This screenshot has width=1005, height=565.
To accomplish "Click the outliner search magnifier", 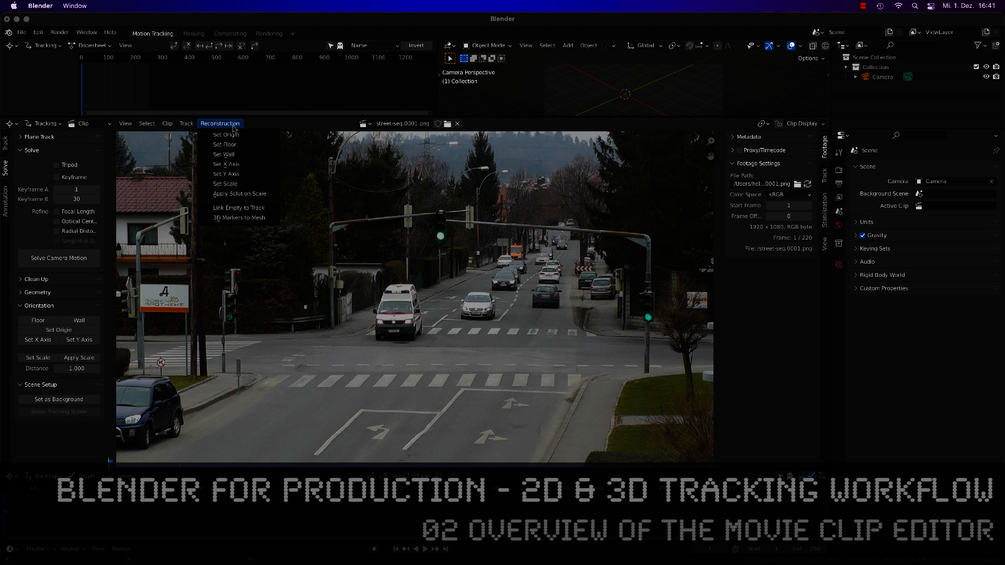I will click(x=890, y=45).
